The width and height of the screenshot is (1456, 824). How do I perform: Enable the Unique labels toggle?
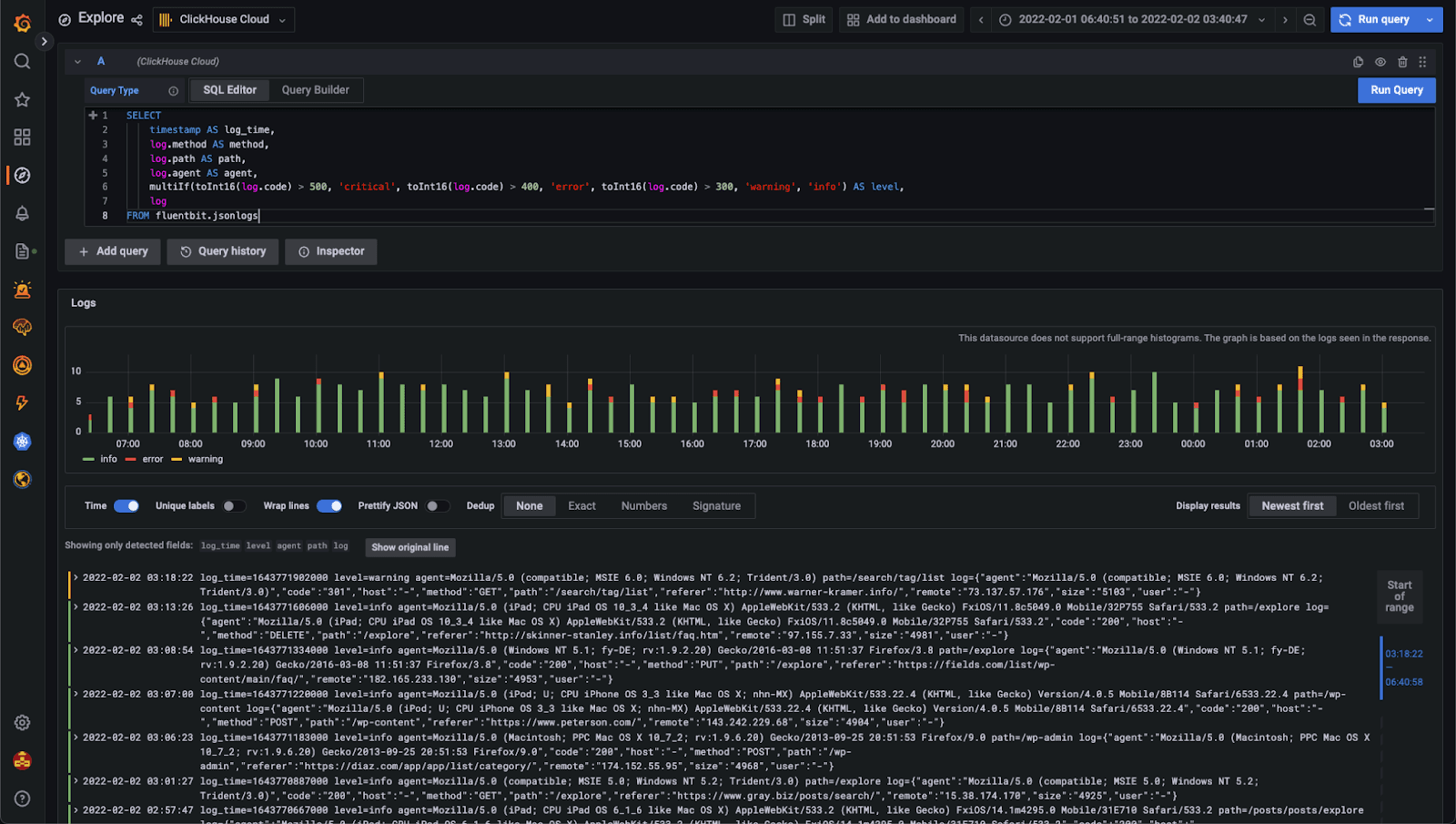tap(234, 506)
